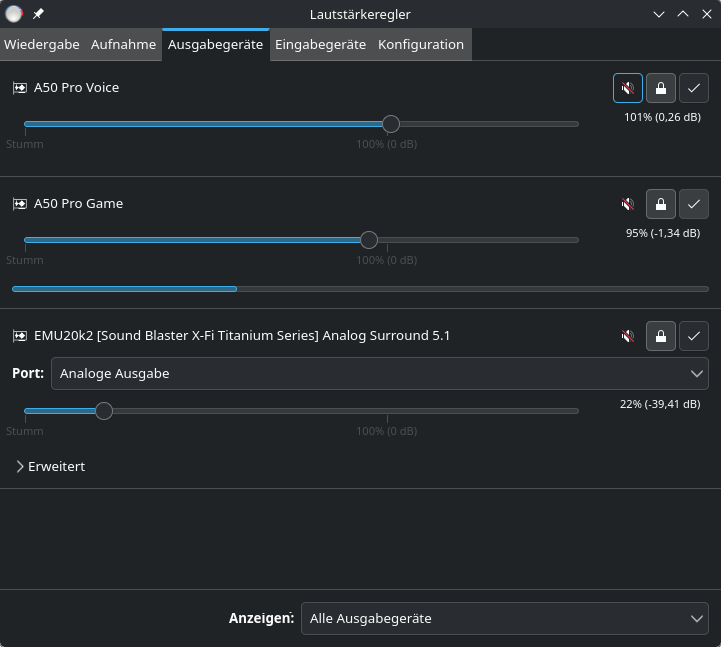721x647 pixels.
Task: Maximize the Lautstärkeregler window
Action: point(683,14)
